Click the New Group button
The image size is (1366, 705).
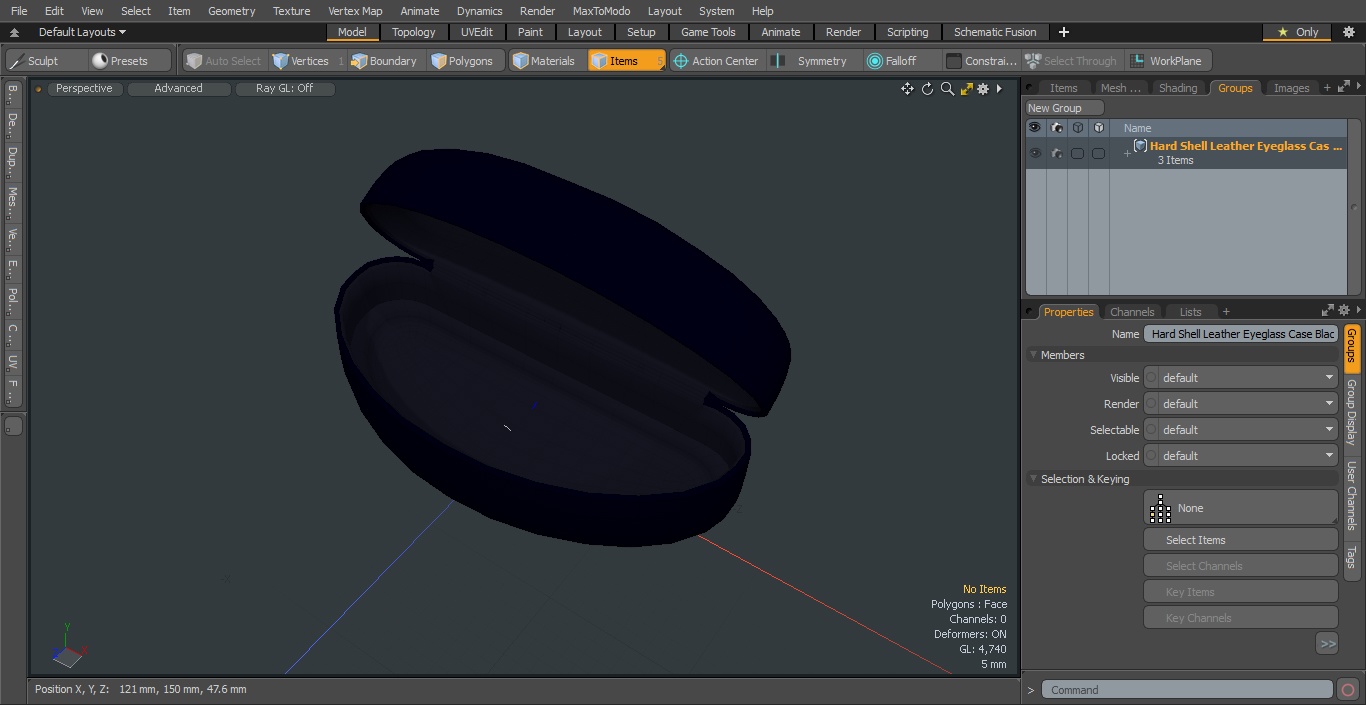click(x=1065, y=108)
